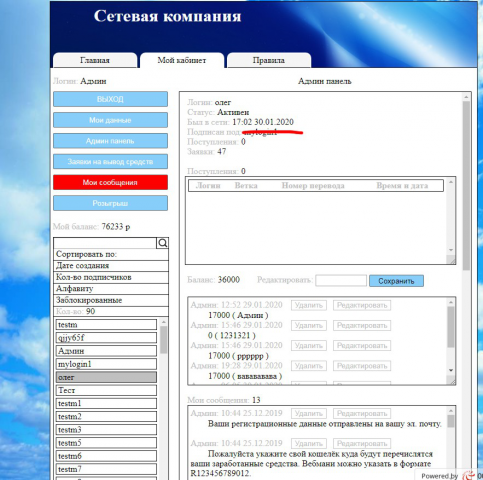Edit the registration data message
This screenshot has height=480, width=483.
tap(362, 414)
